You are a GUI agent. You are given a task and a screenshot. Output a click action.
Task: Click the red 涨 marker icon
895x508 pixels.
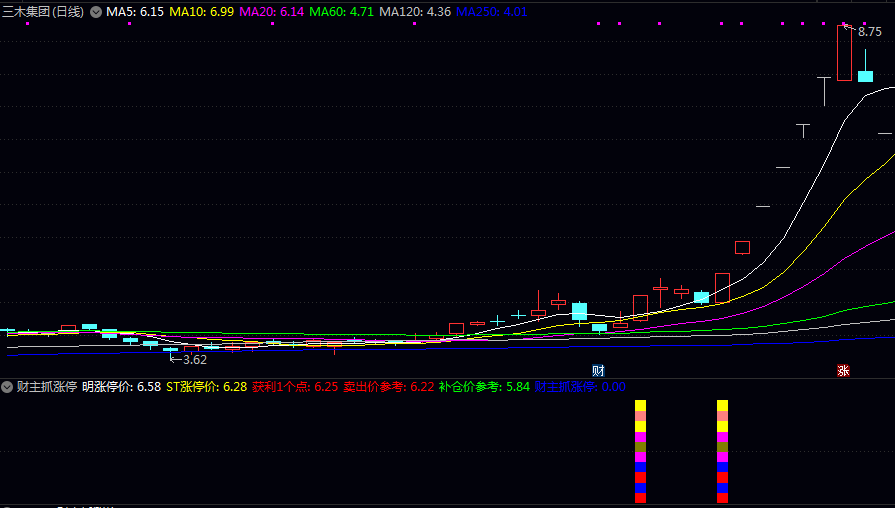coord(843,370)
